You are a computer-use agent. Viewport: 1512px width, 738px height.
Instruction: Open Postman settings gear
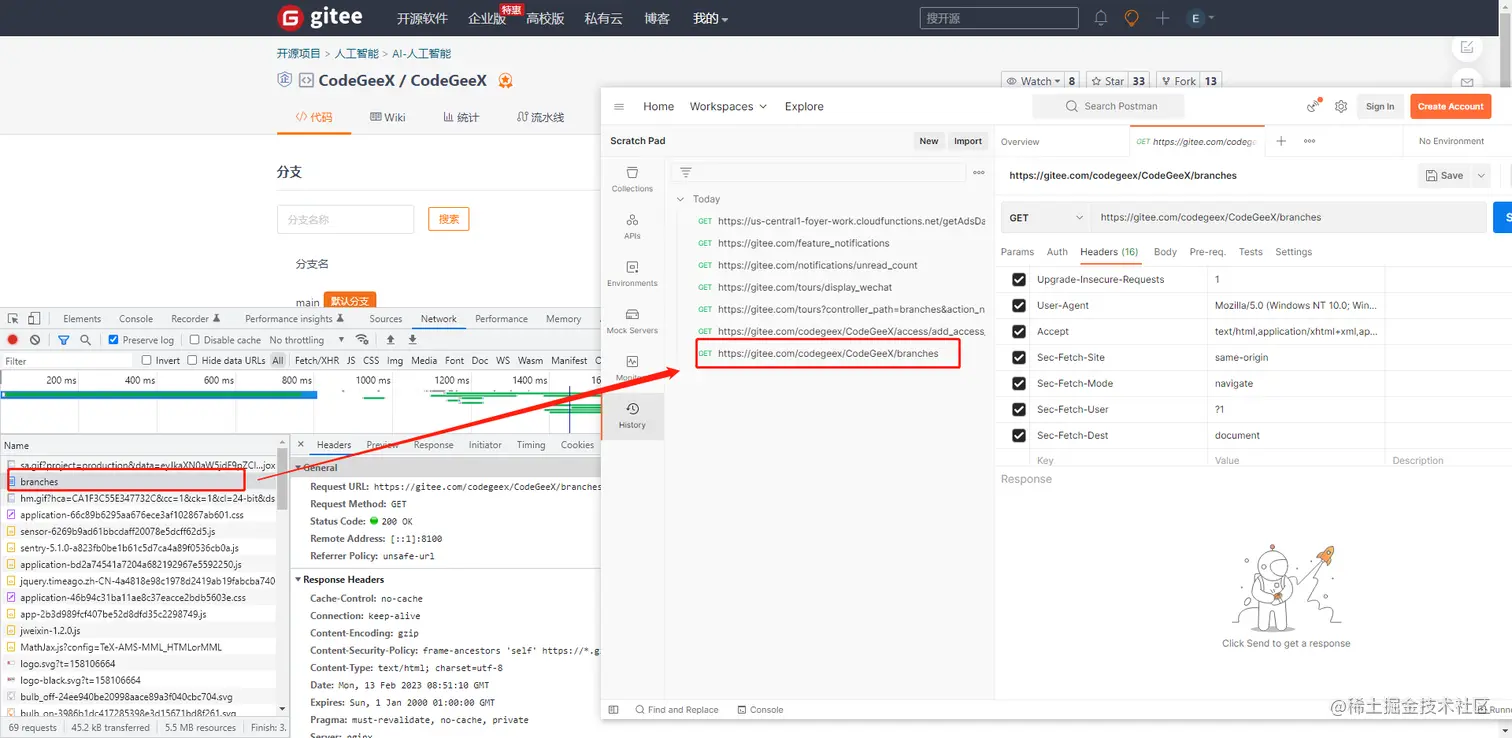1341,106
